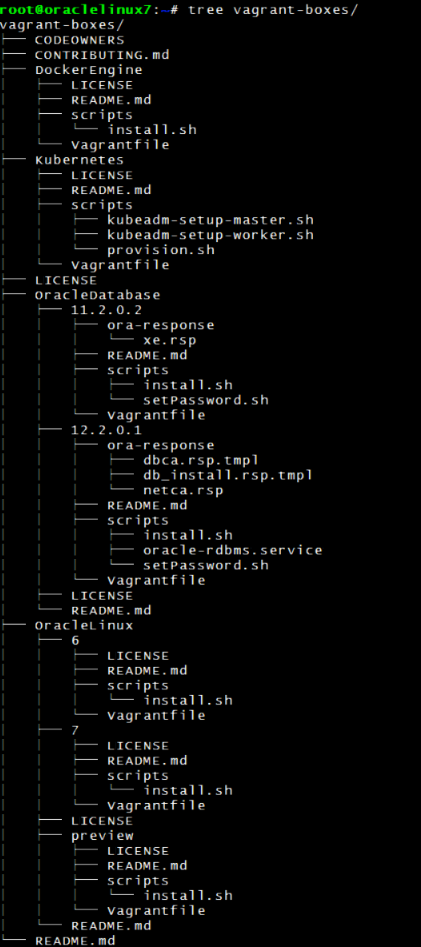Select the 12.2.0.1 version folder

click(x=98, y=430)
